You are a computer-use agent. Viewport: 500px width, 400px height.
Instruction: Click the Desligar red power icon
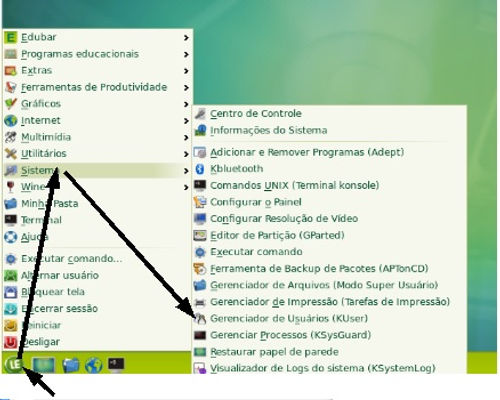pyautogui.click(x=11, y=342)
